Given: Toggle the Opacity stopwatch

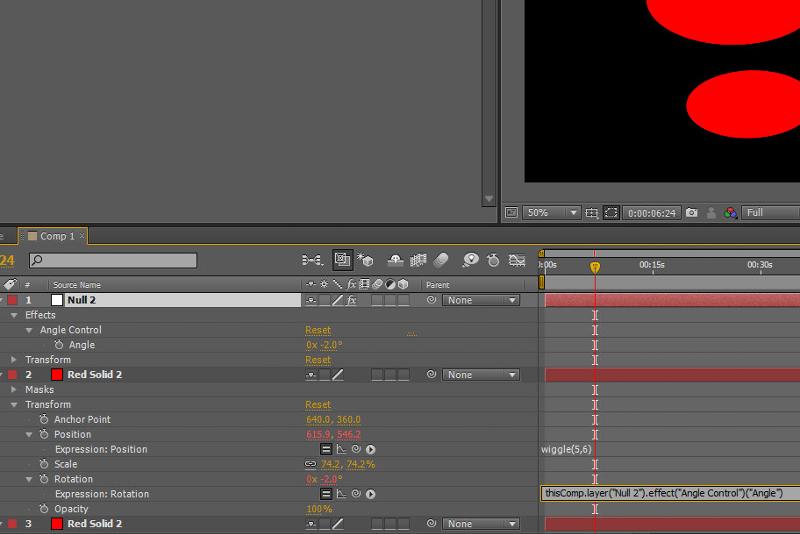Looking at the screenshot, I should [44, 508].
